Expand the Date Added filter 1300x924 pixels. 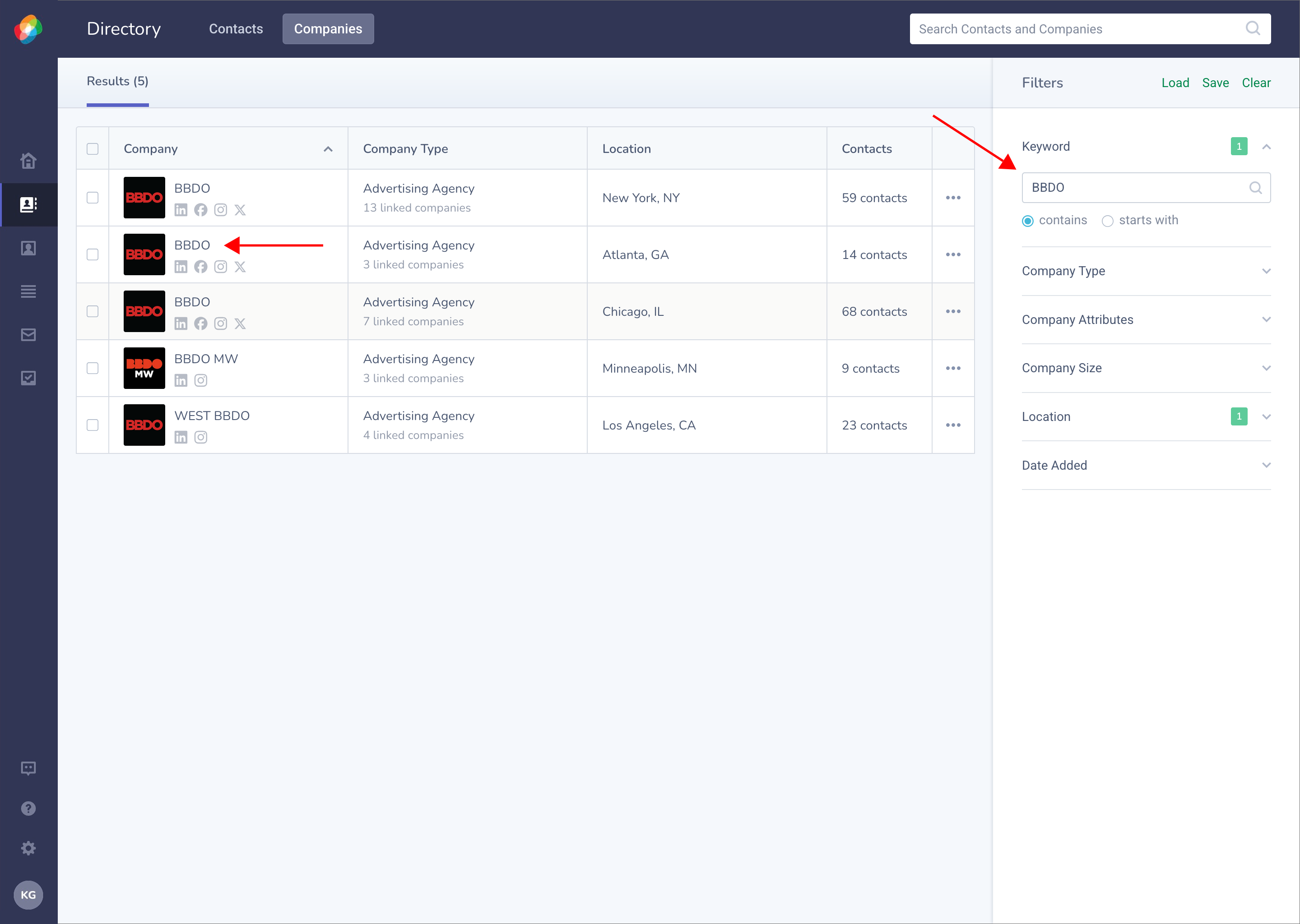[1267, 466]
